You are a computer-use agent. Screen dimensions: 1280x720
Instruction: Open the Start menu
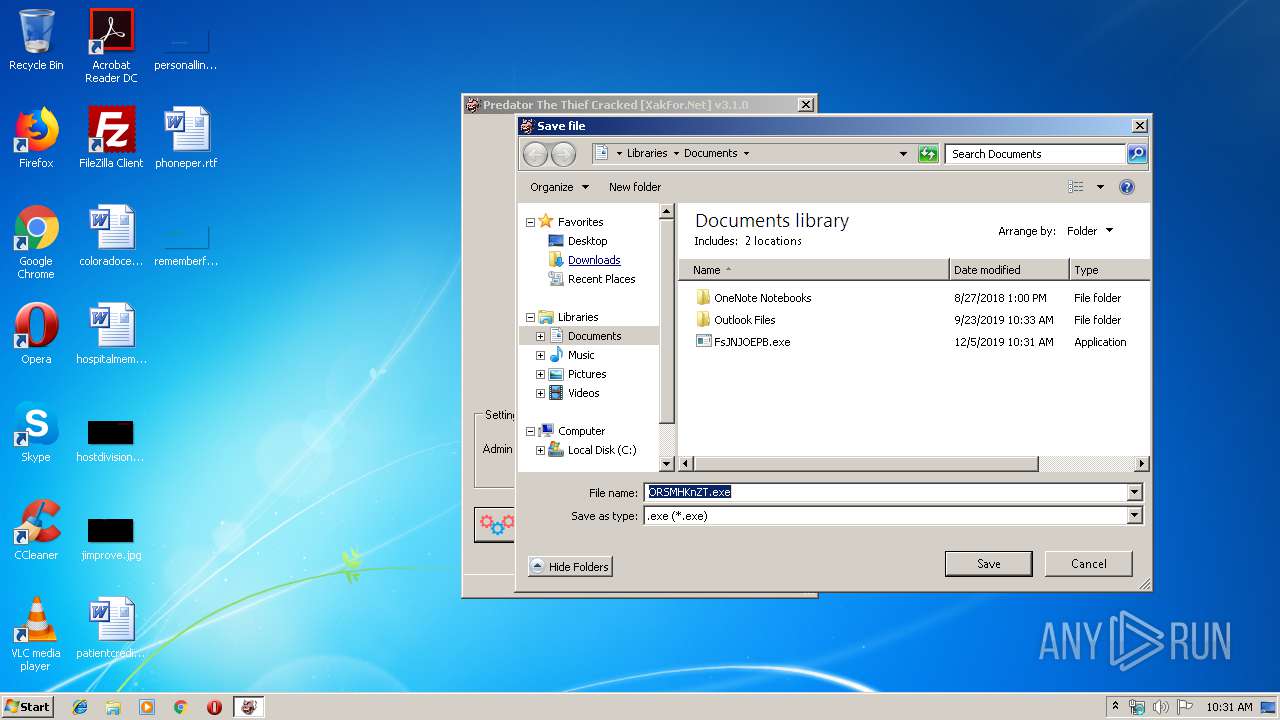[x=27, y=707]
